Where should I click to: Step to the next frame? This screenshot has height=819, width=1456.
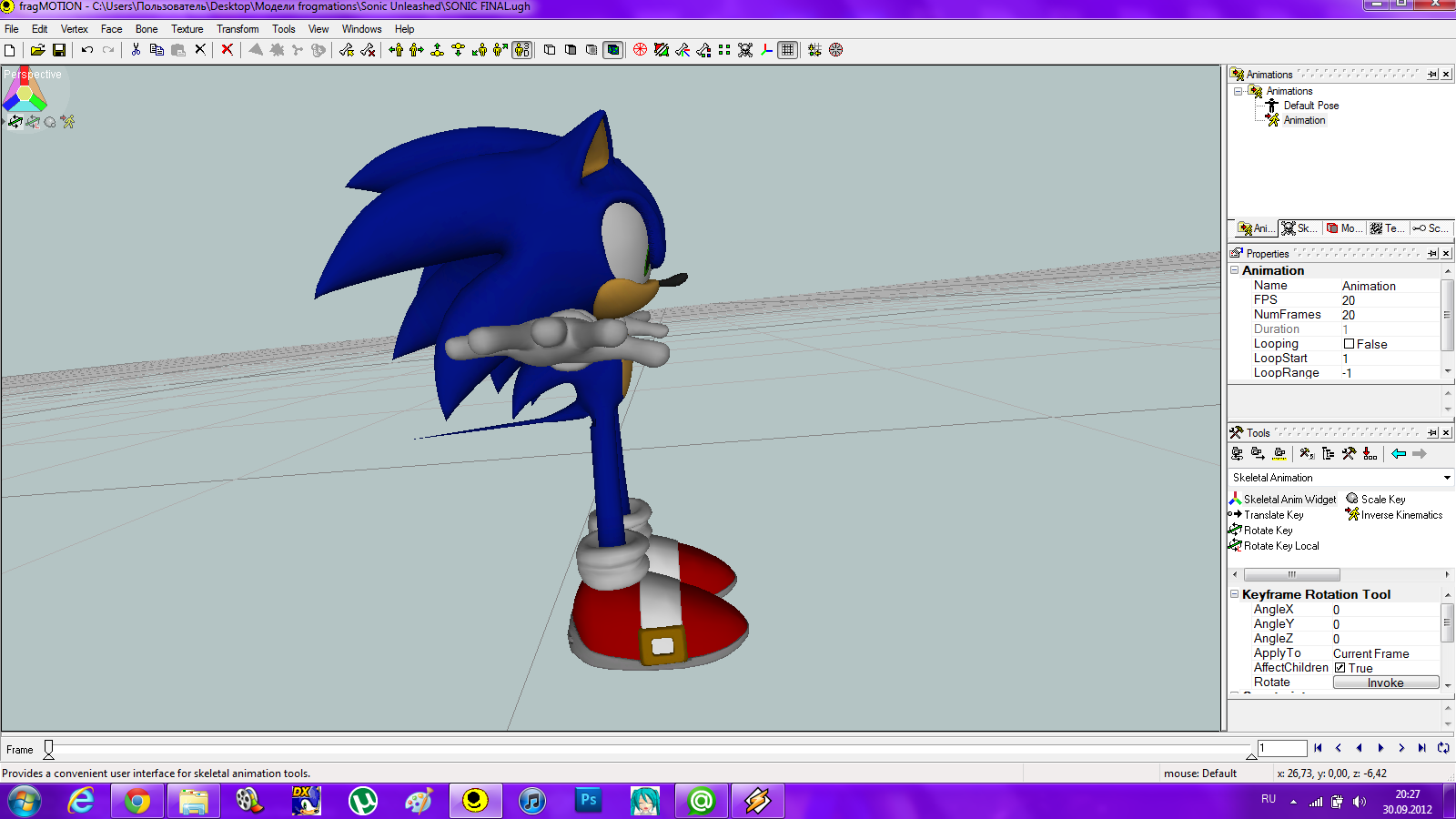point(1401,748)
